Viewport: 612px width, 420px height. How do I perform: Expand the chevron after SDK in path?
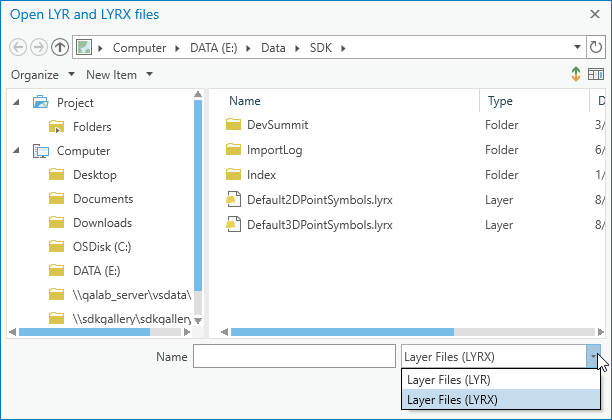(343, 48)
